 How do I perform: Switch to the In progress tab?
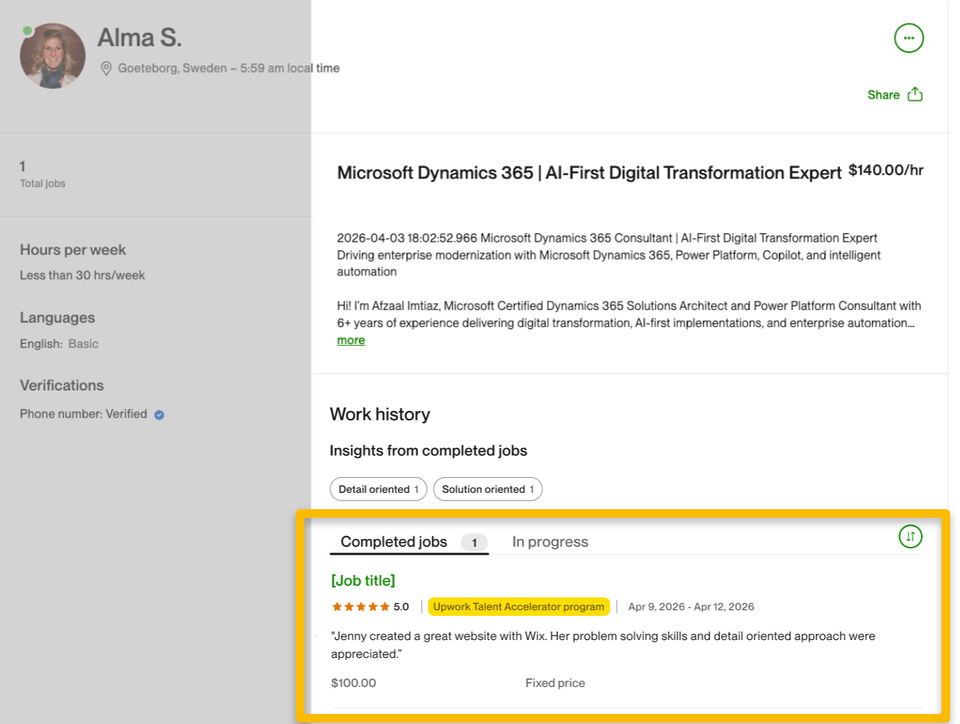[x=550, y=542]
